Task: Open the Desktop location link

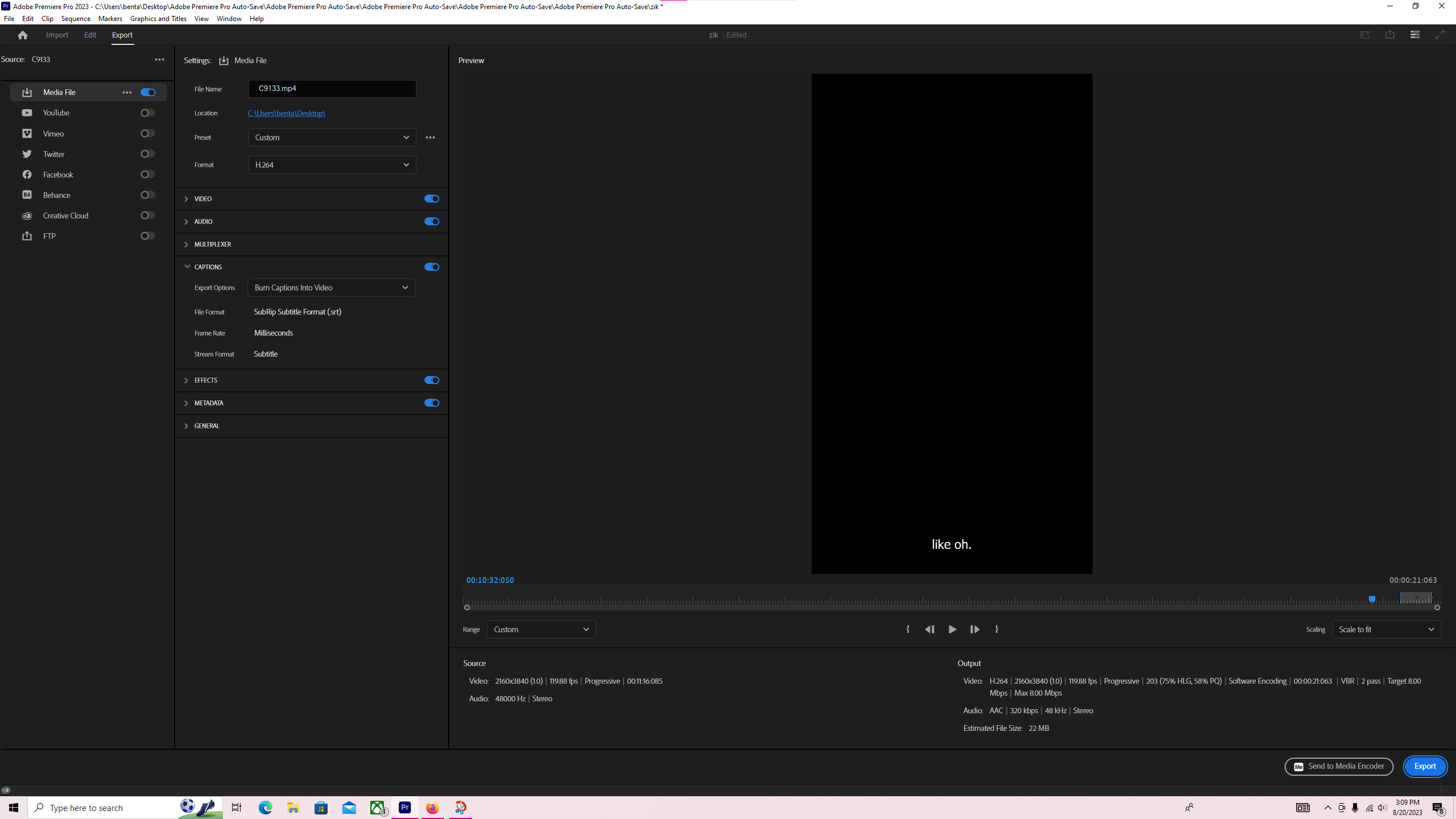Action: pos(286,113)
